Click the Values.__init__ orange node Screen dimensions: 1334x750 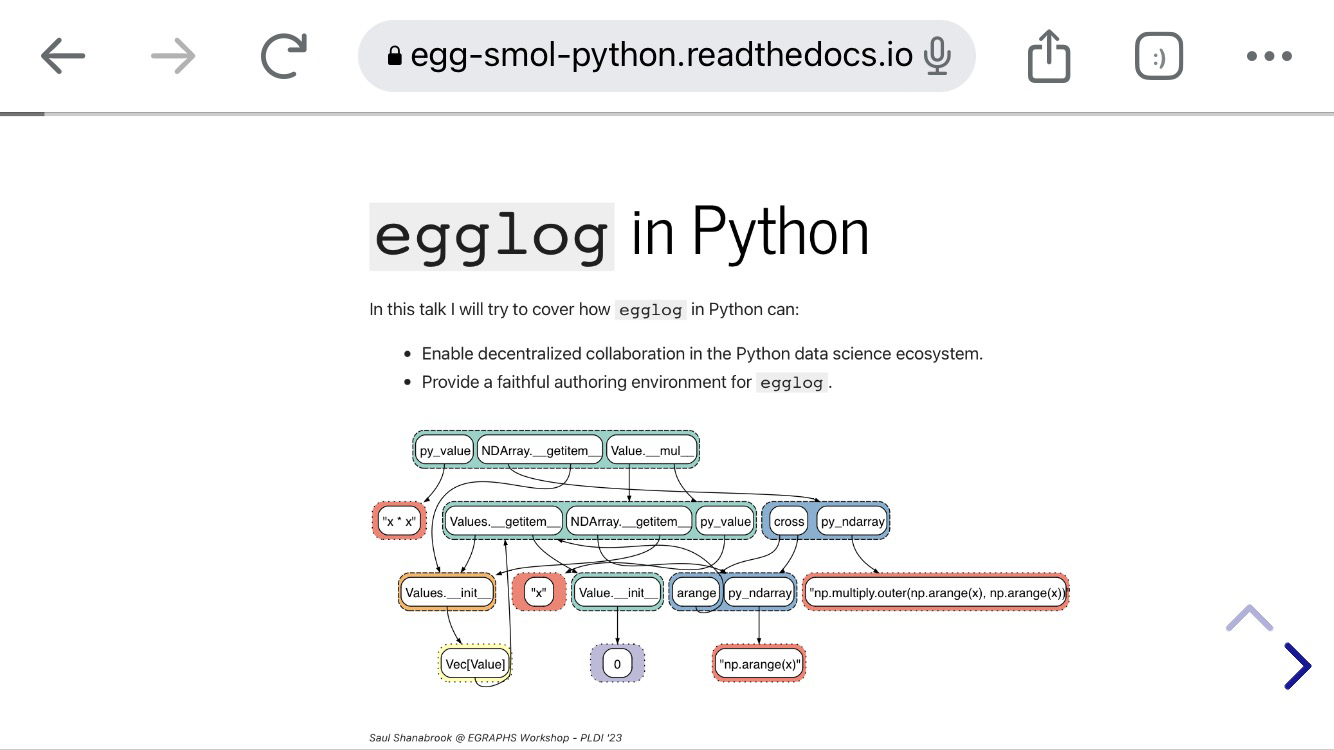pos(447,593)
